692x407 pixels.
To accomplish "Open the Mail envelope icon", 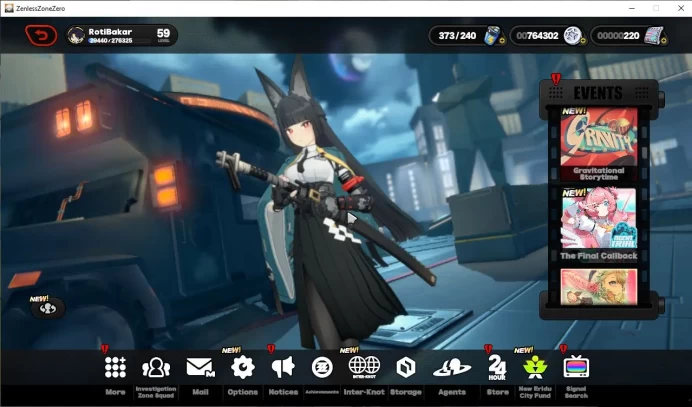I will (x=200, y=367).
